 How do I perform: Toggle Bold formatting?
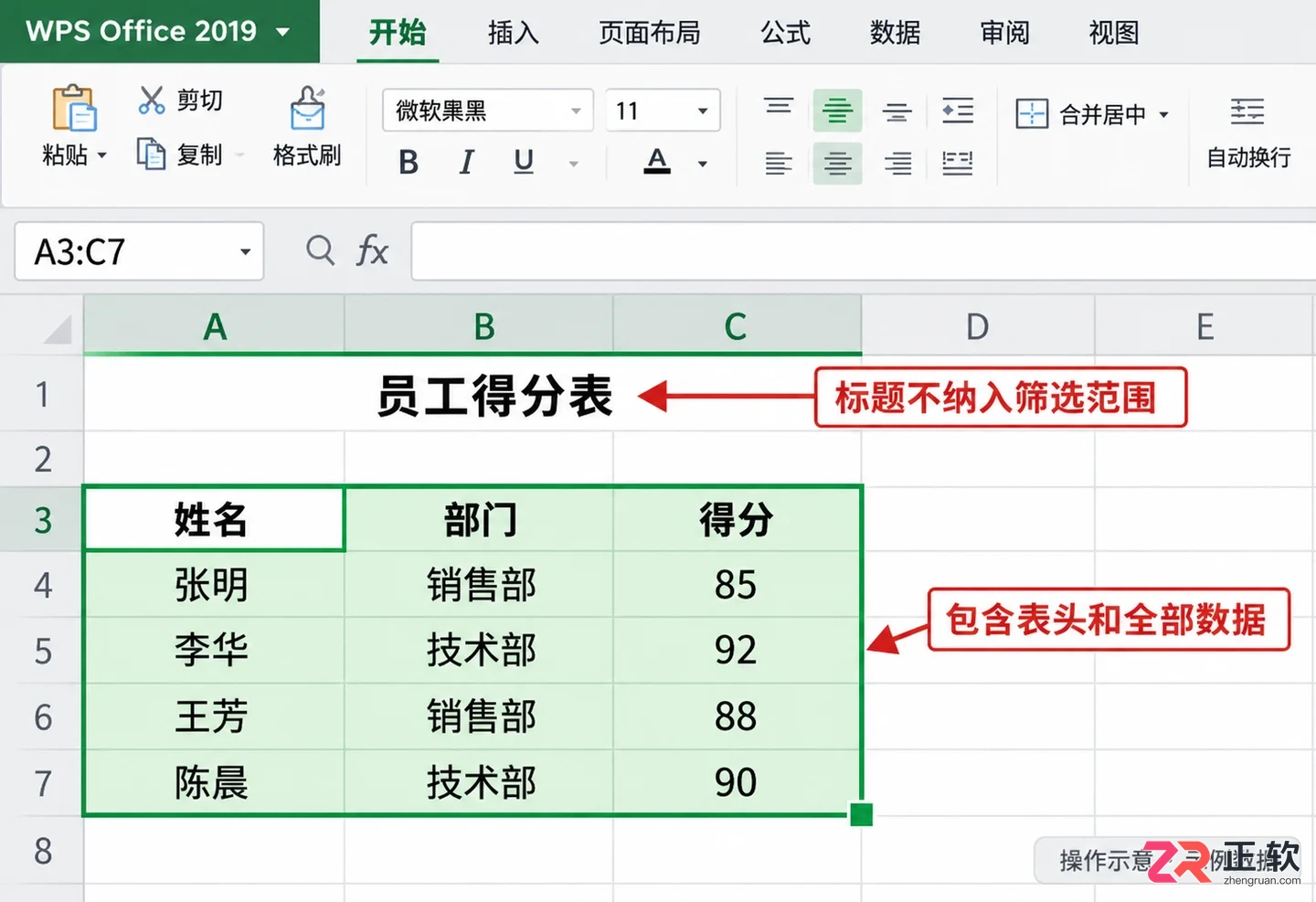coord(409,163)
